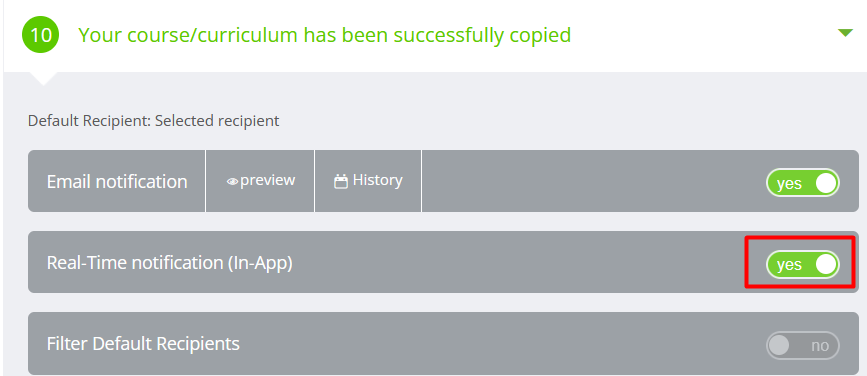Viewport: 867px width, 376px height.
Task: Disable Real-Time notification (In-App) switch
Action: [x=803, y=264]
